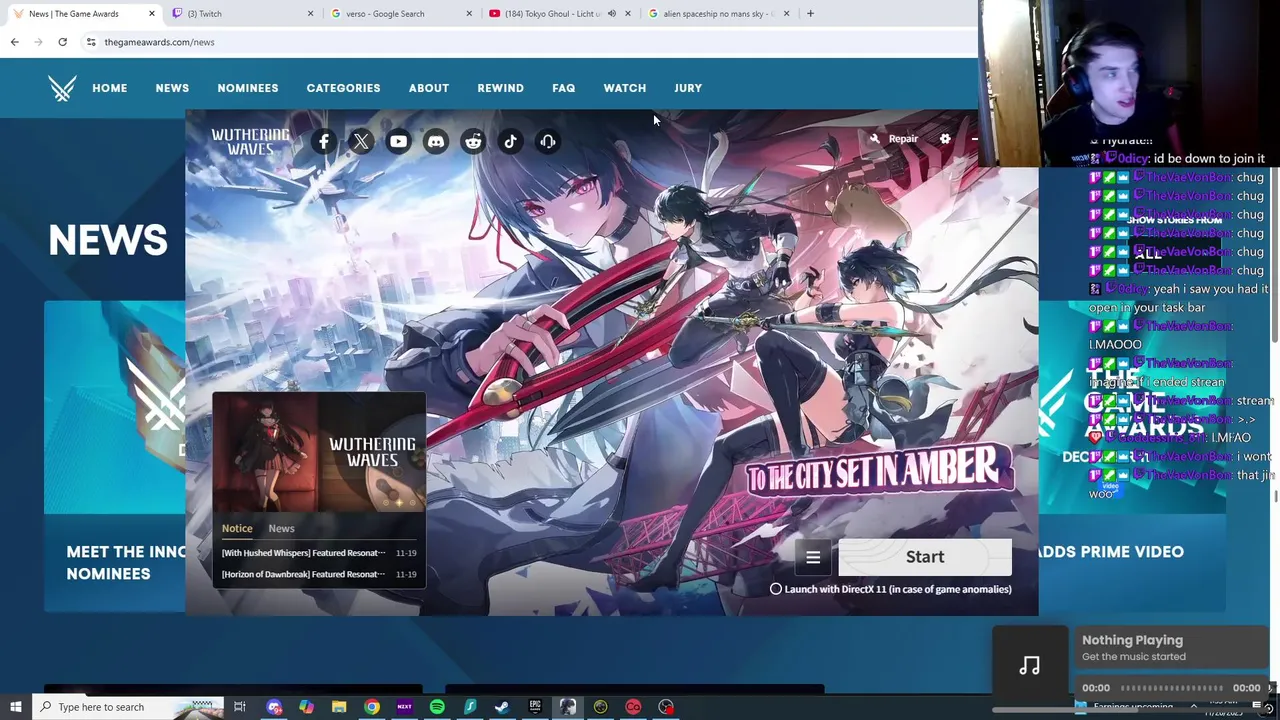Open ABOUT nav item
The image size is (1280, 720).
pyautogui.click(x=429, y=88)
